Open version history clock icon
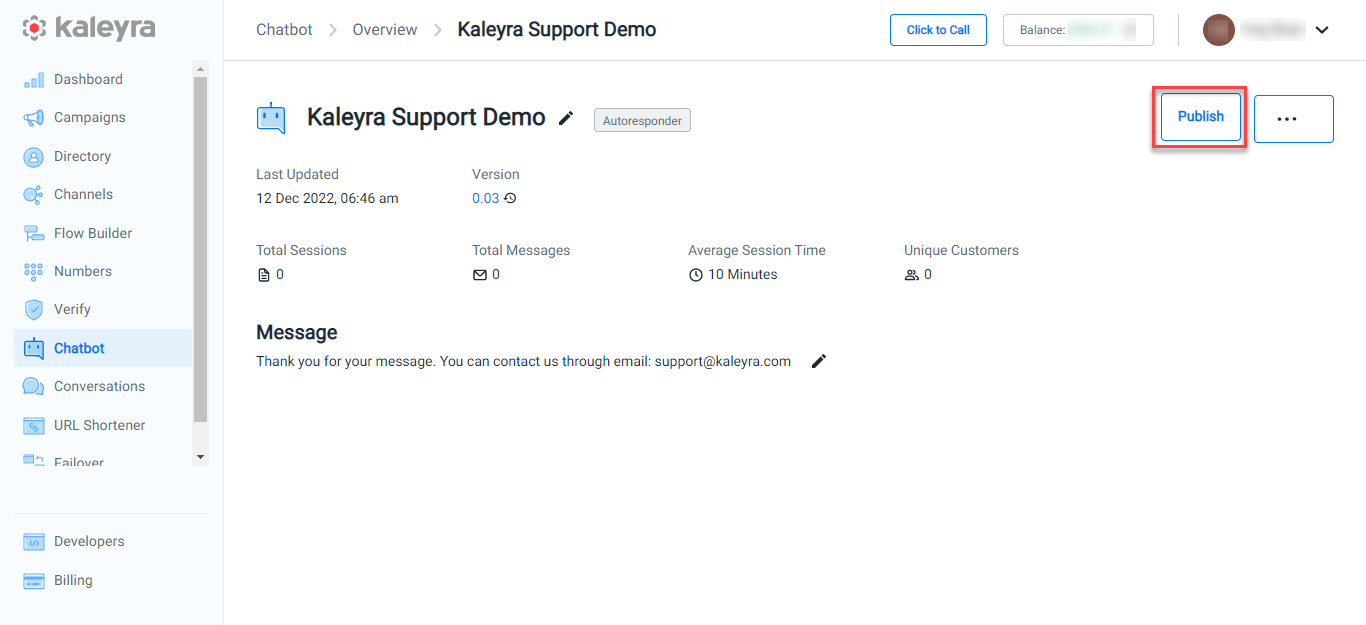Screen dimensions: 1366x625 510,199
